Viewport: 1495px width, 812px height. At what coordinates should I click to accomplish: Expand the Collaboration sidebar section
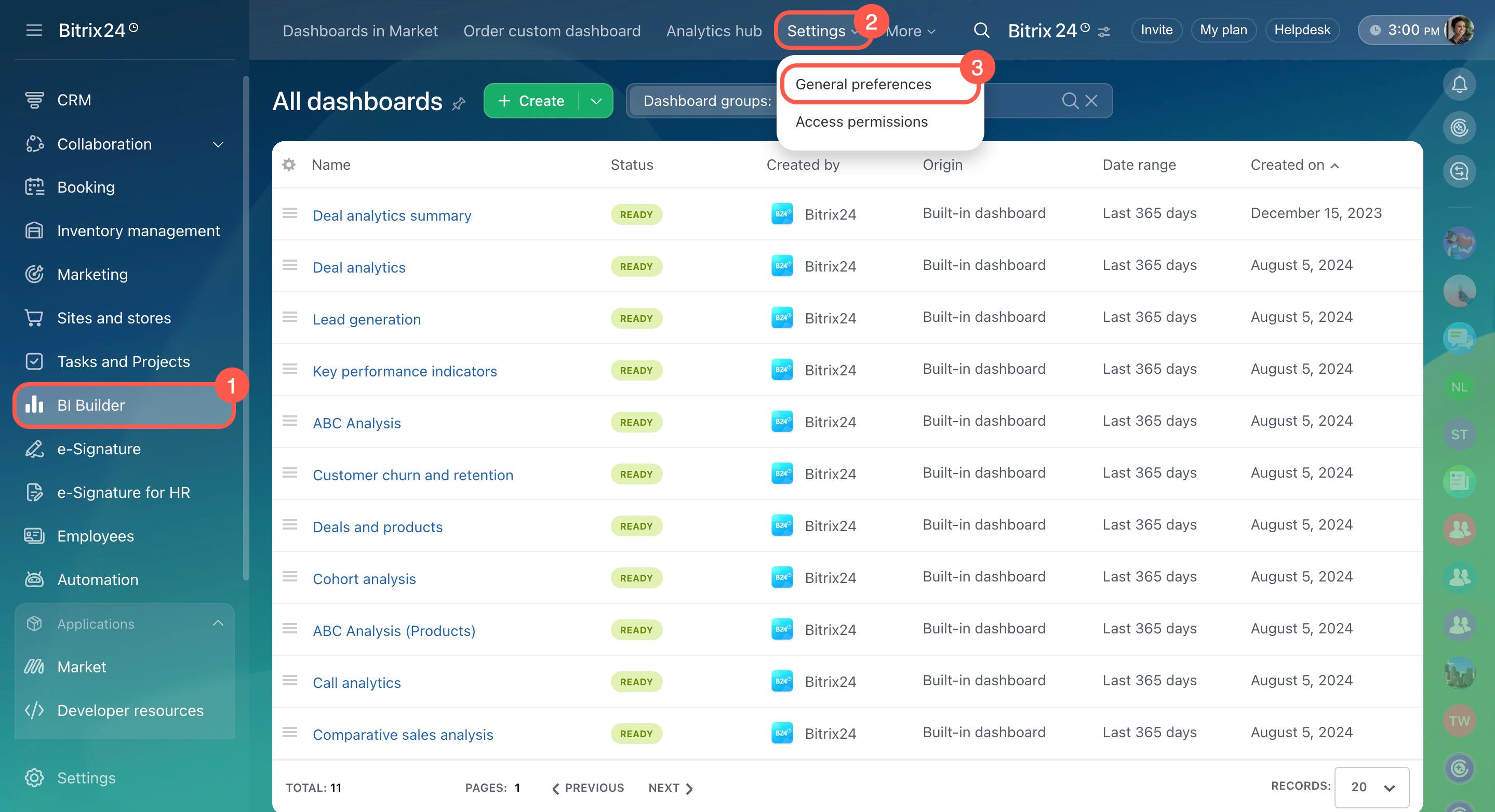coord(218,144)
